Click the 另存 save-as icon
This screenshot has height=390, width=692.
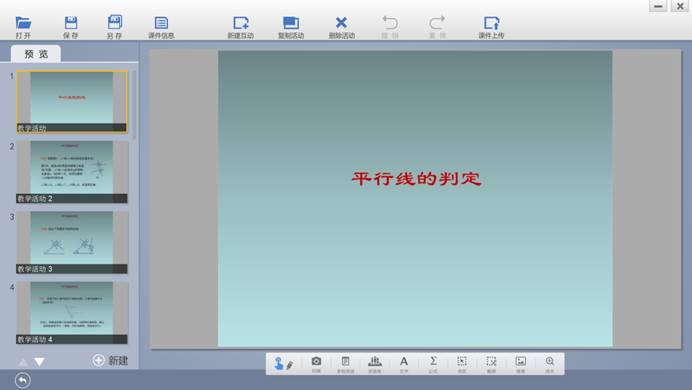pyautogui.click(x=114, y=27)
